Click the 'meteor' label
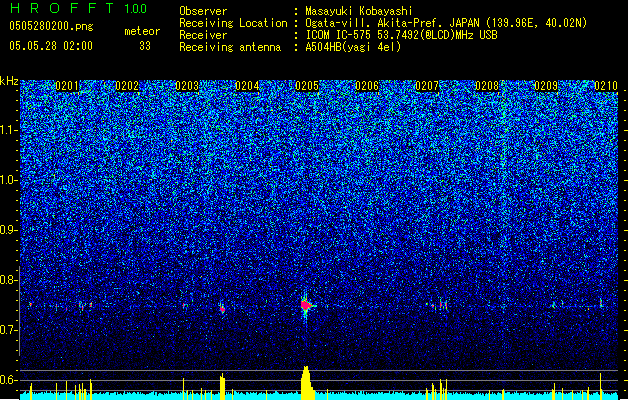629x400 pixels. point(142,31)
